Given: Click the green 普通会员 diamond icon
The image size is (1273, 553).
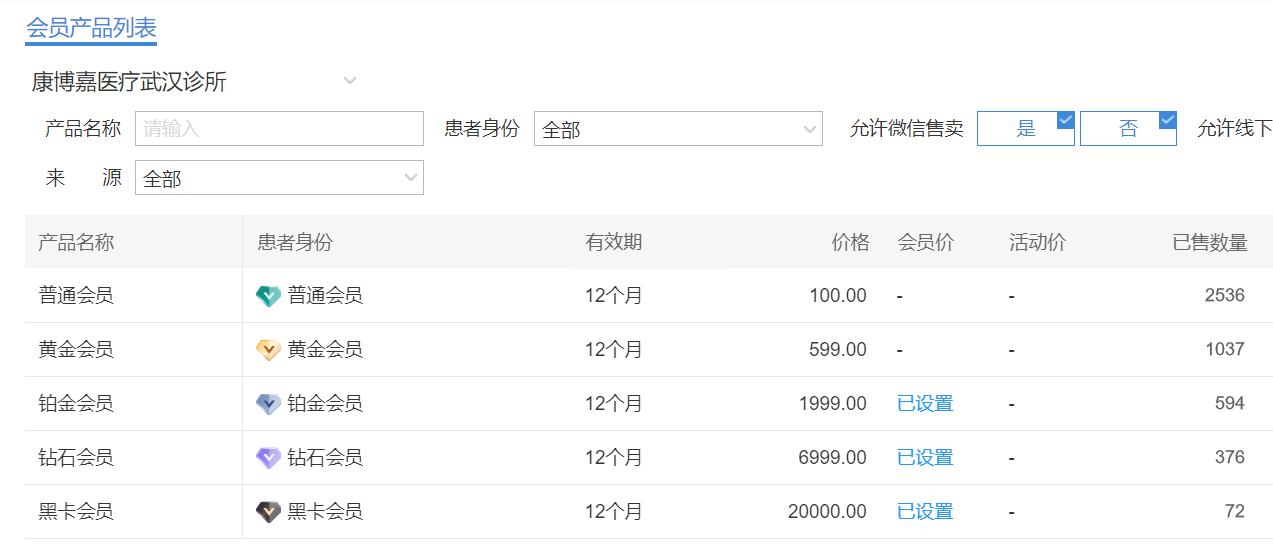Looking at the screenshot, I should pos(268,296).
